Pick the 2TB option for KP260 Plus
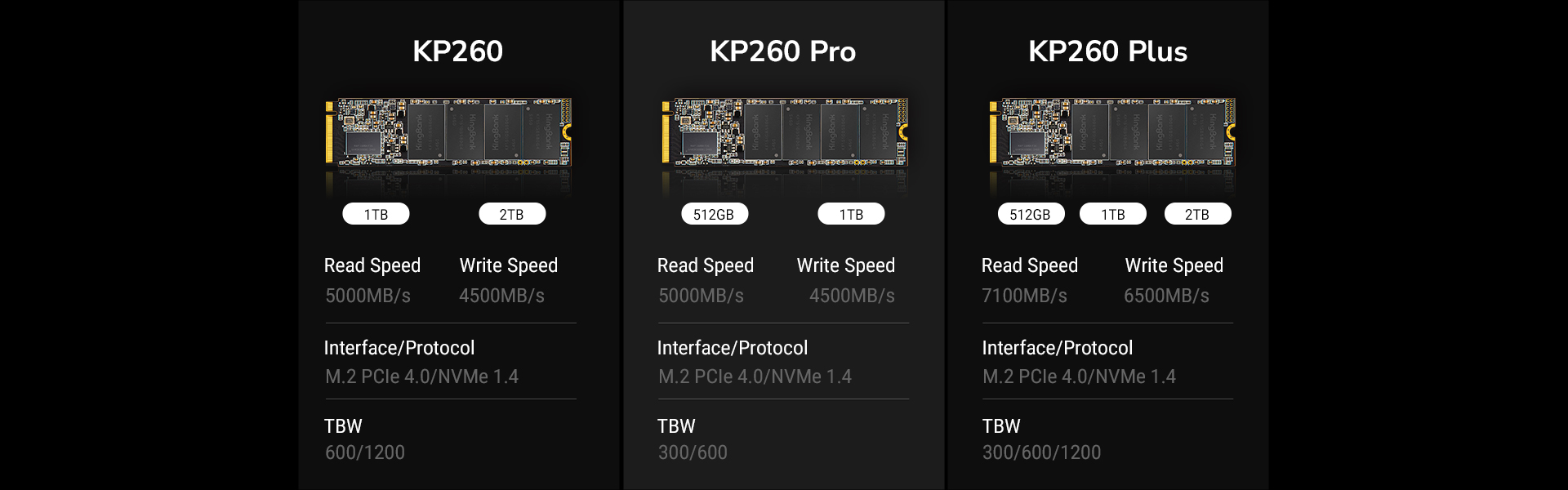1568x490 pixels. [x=1197, y=214]
